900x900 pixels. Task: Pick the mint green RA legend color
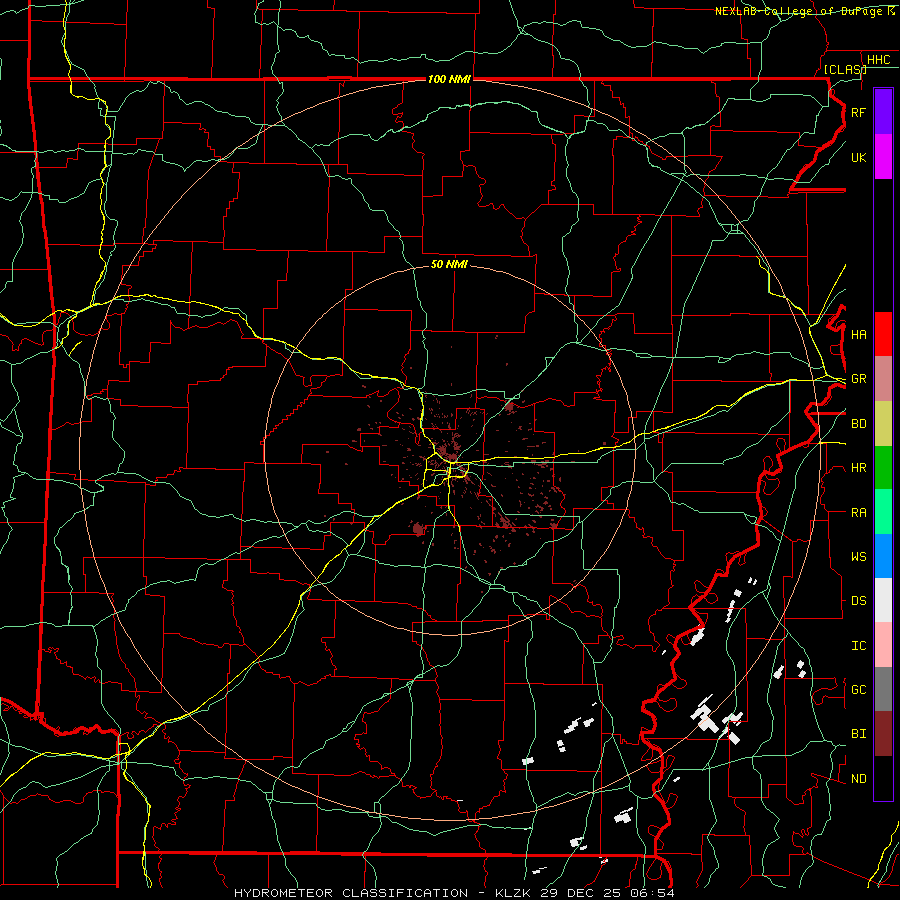883,512
